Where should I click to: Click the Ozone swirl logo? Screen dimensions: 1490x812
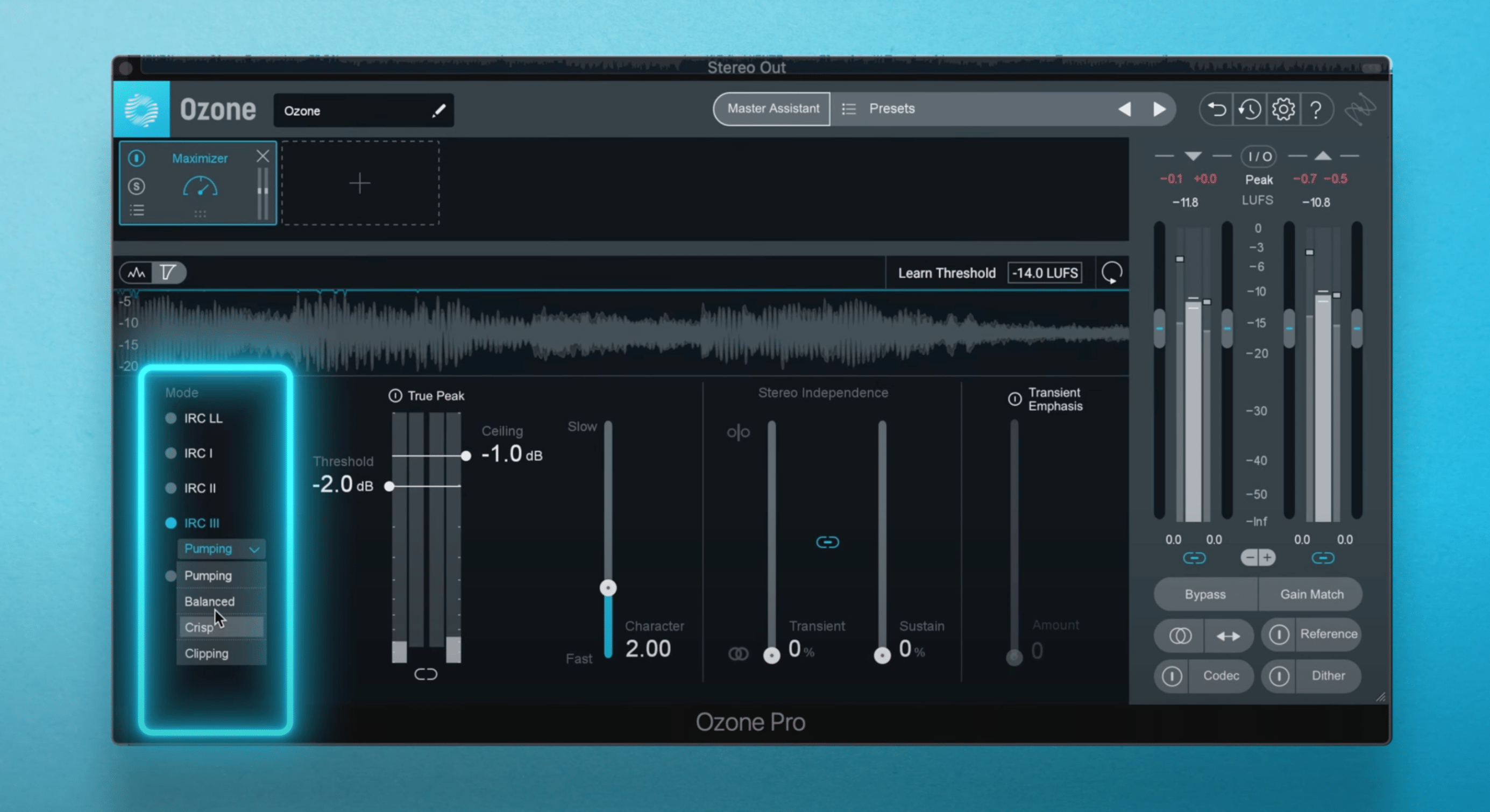[141, 109]
